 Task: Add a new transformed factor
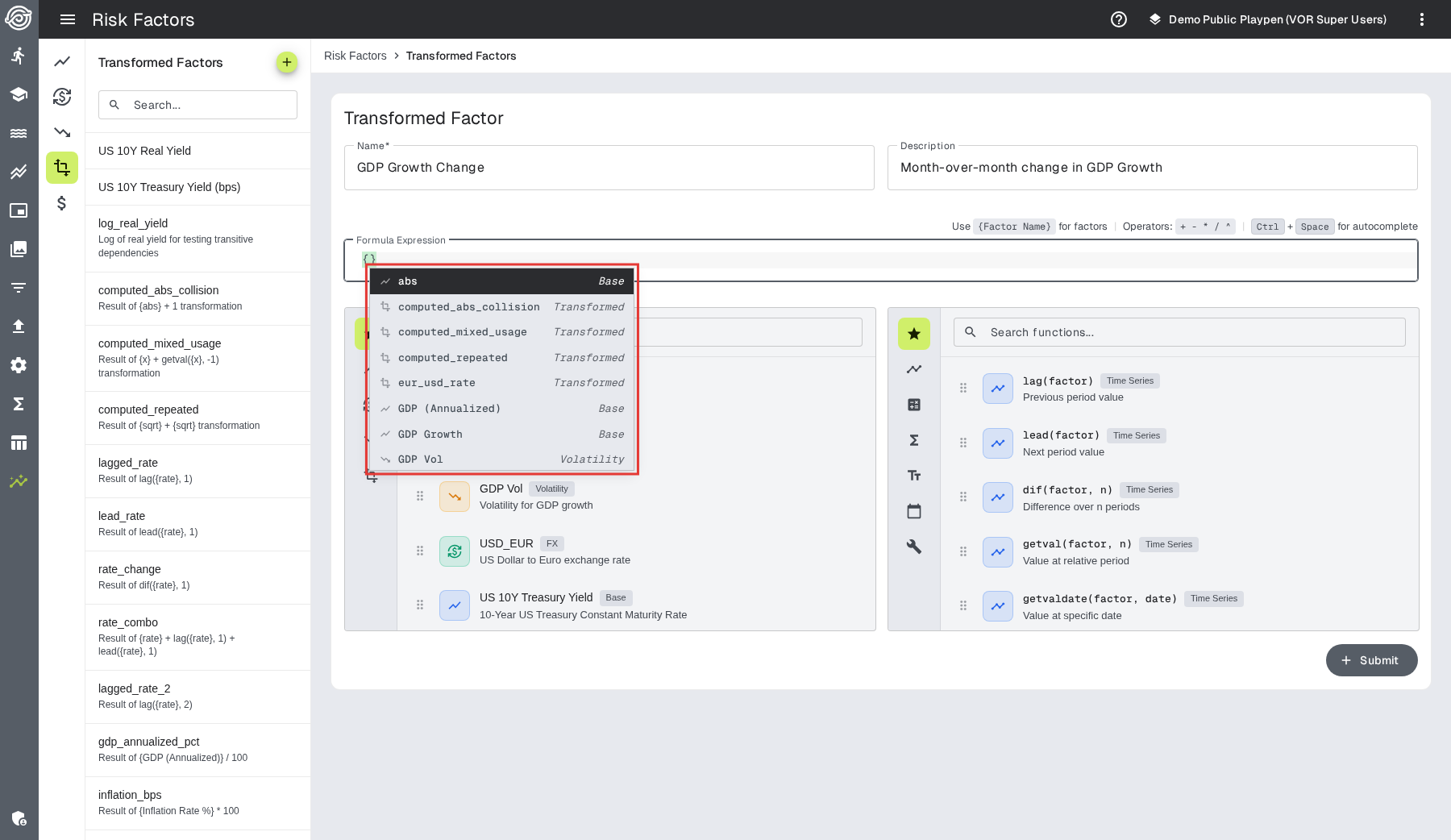point(286,62)
